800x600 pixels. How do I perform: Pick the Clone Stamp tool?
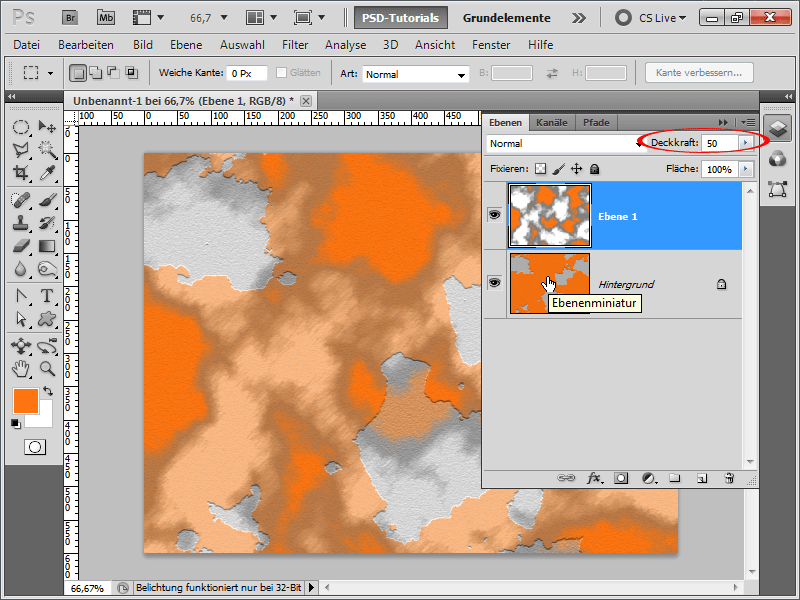pyautogui.click(x=20, y=223)
